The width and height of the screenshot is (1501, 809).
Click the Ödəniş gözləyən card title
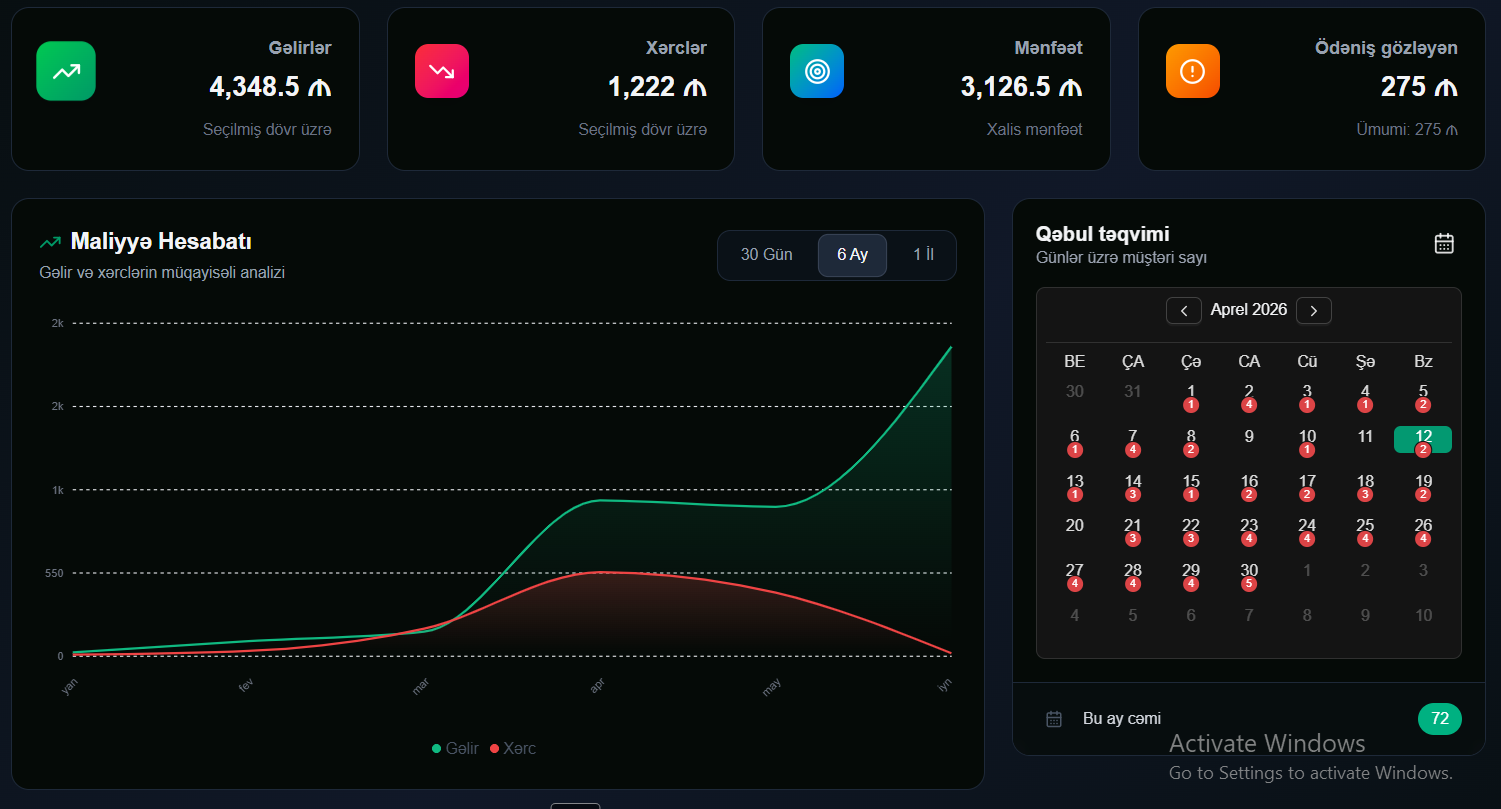click(x=1386, y=48)
